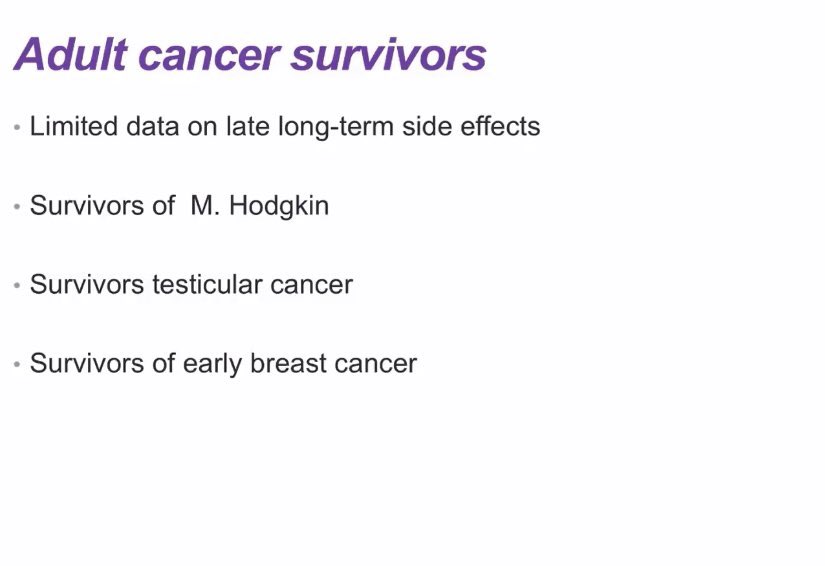Click the "Adult cancer survivors" slide title
The image size is (825, 566).
click(x=250, y=54)
